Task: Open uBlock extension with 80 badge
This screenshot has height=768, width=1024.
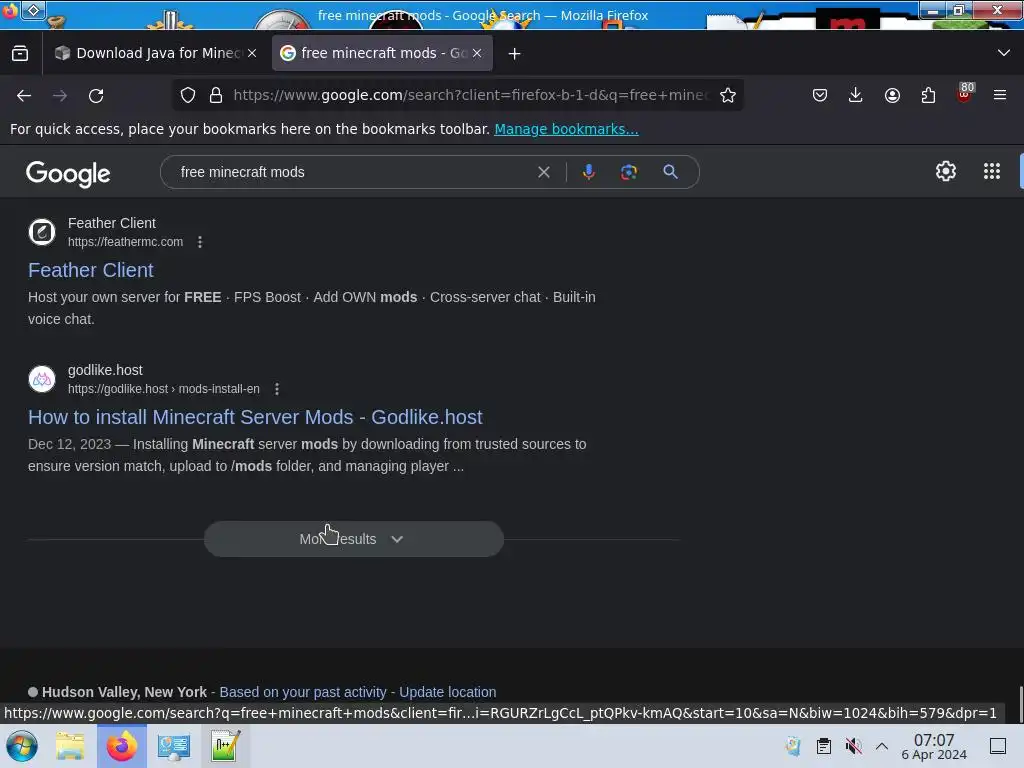Action: 965,93
